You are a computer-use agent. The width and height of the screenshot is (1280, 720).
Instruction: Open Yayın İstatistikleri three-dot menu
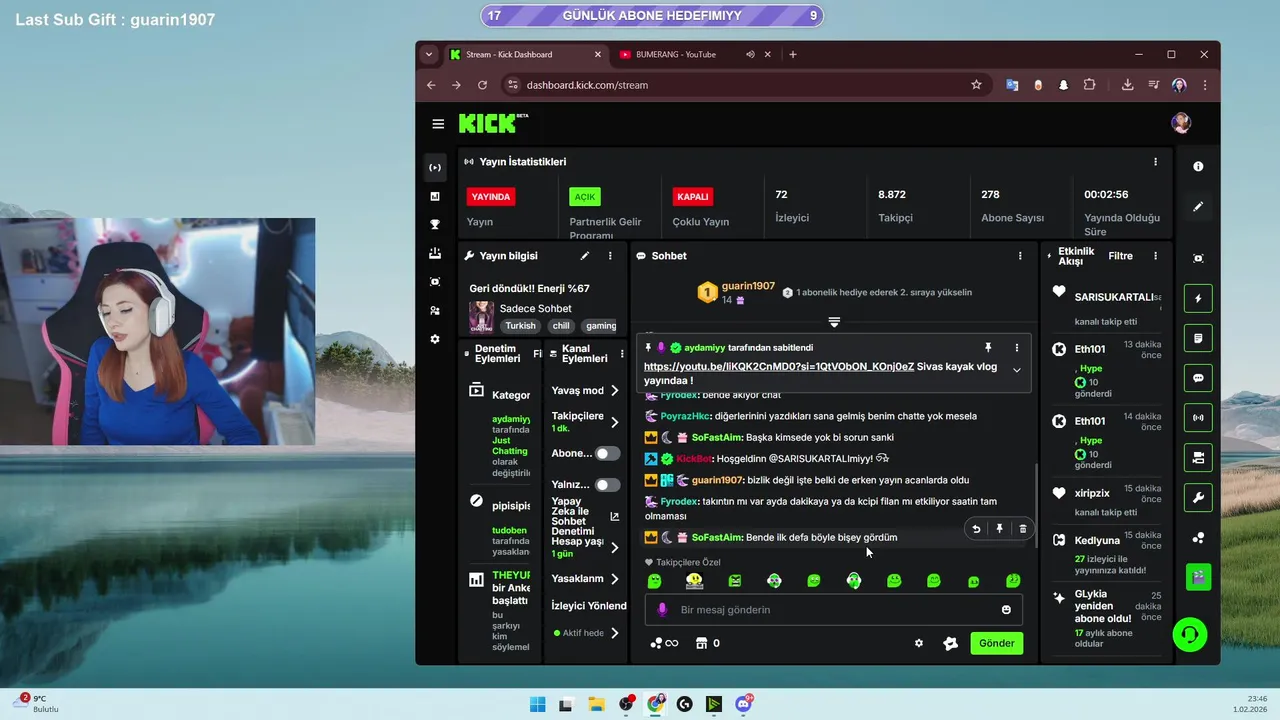1155,162
